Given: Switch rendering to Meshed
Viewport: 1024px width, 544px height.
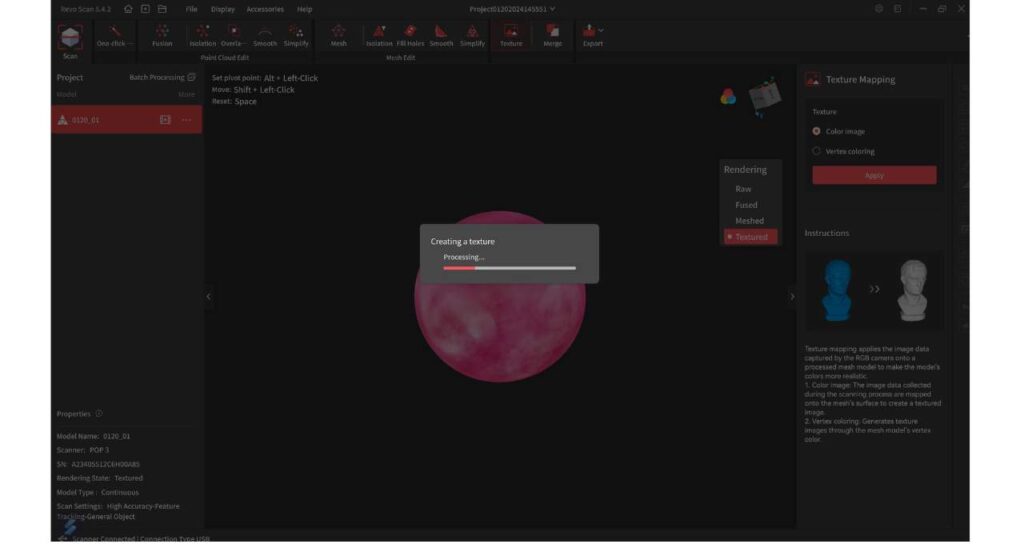Looking at the screenshot, I should (749, 221).
